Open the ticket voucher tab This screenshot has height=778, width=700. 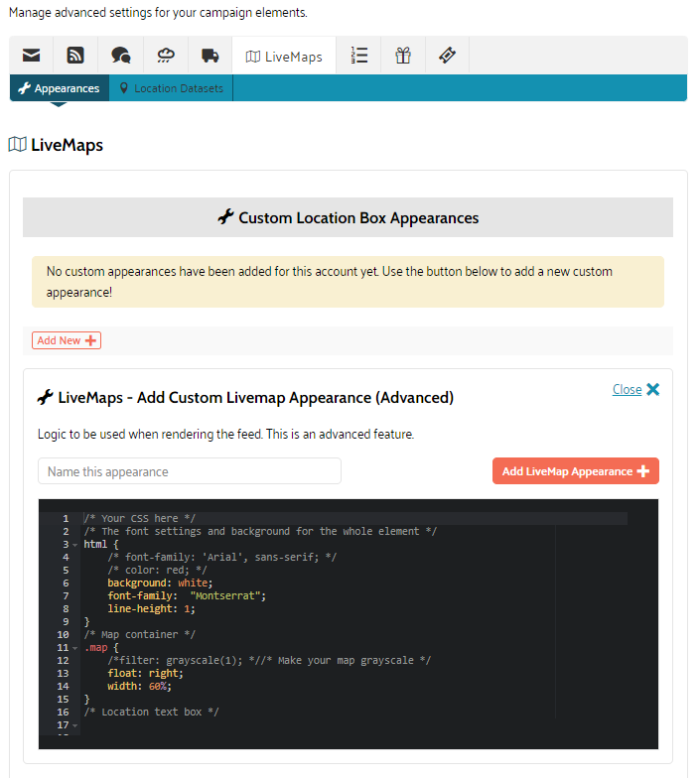point(447,56)
